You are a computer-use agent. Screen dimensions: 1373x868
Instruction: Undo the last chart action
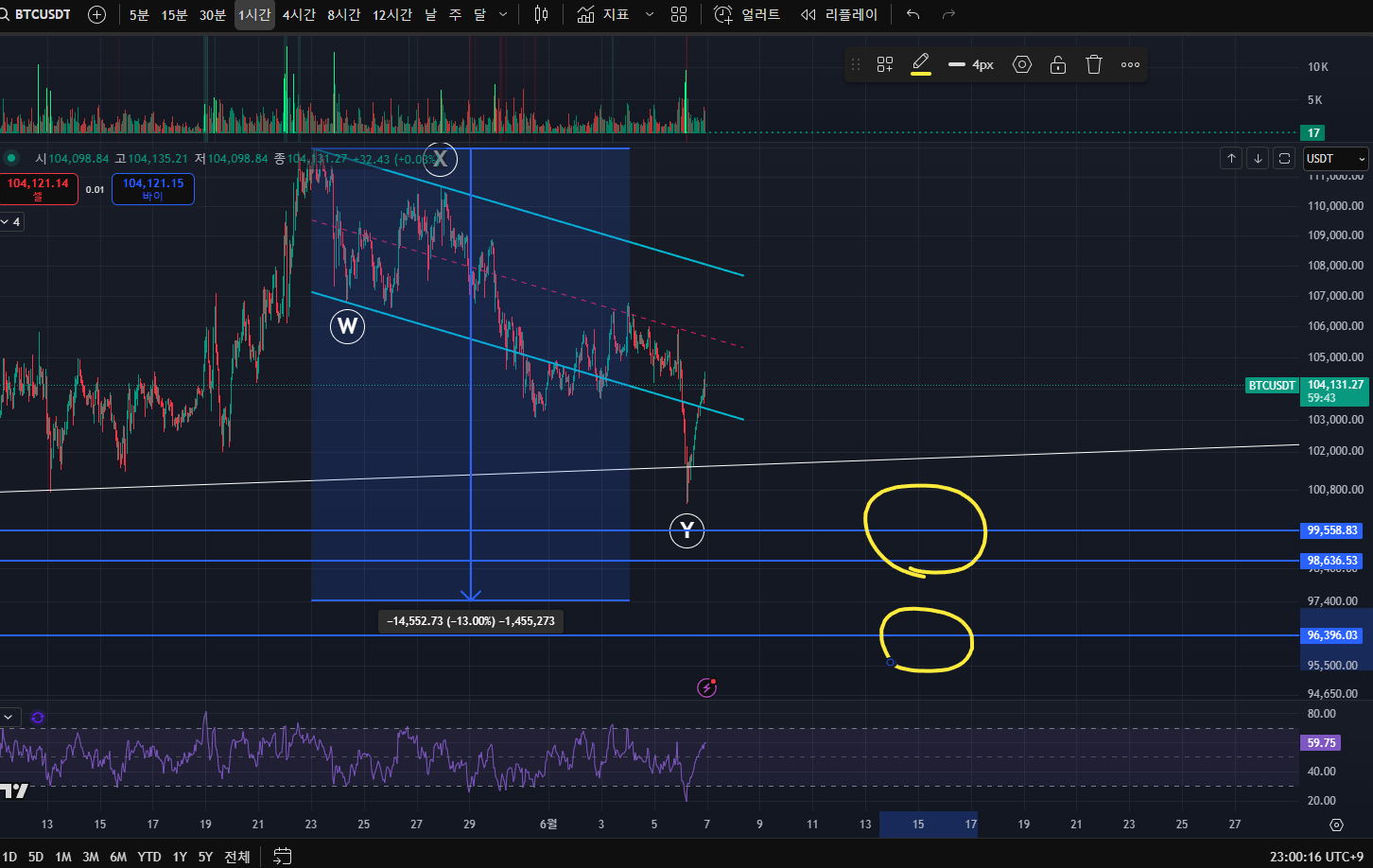pos(912,14)
